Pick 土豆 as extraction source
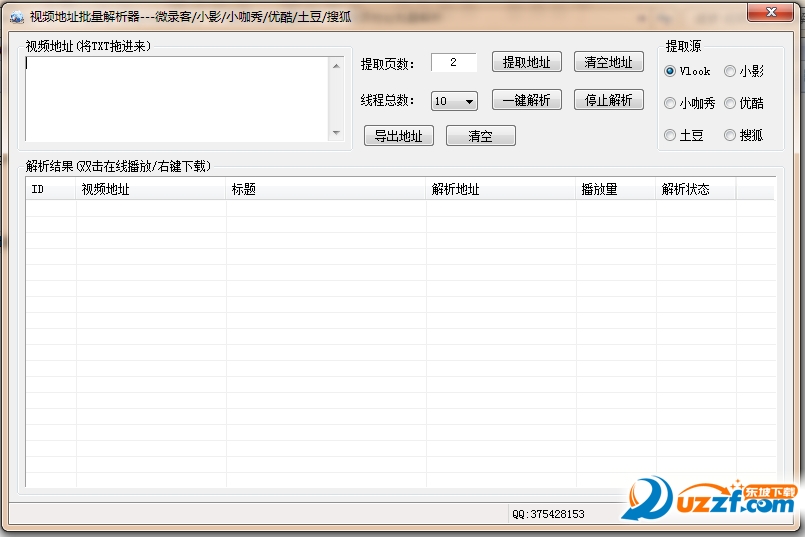Image resolution: width=805 pixels, height=537 pixels. click(x=670, y=135)
